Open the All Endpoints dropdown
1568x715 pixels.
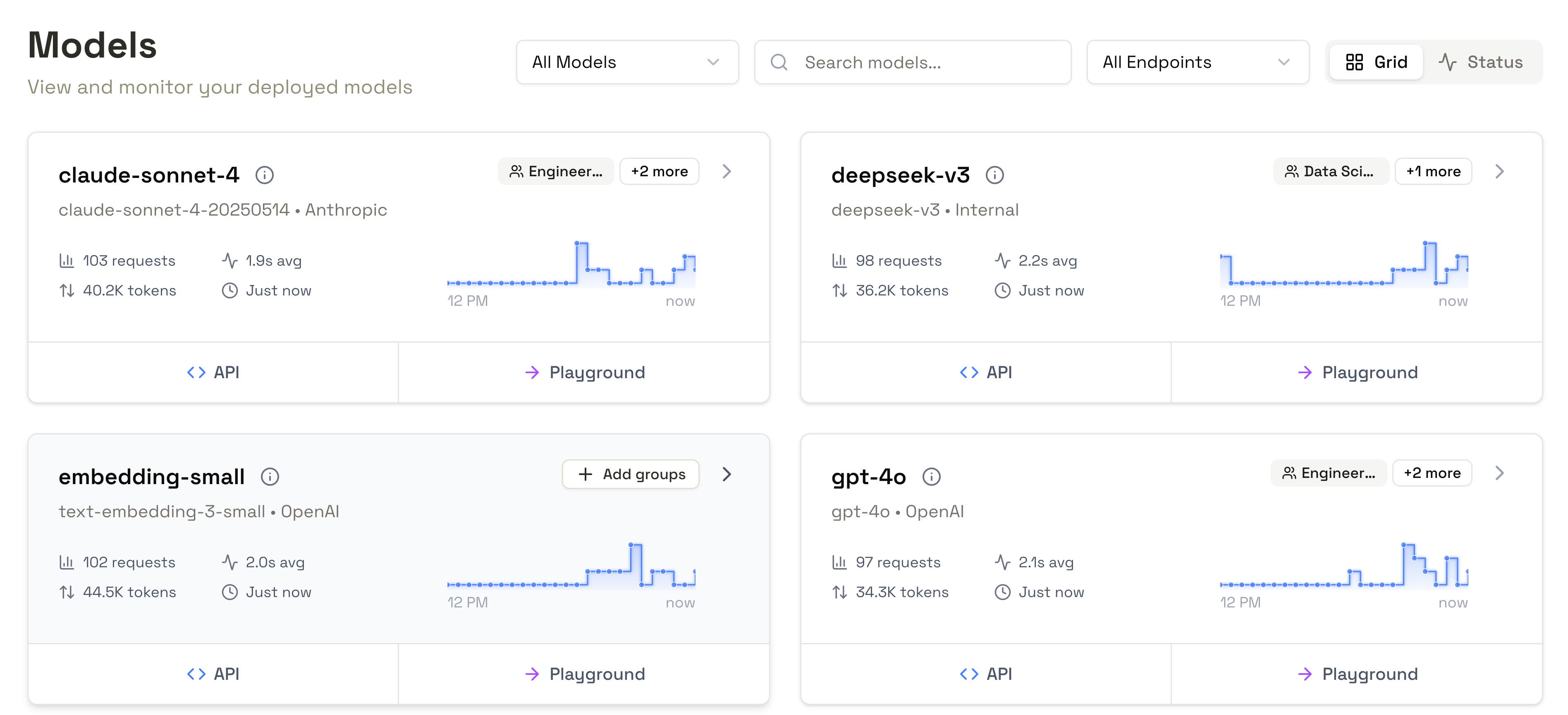1198,62
